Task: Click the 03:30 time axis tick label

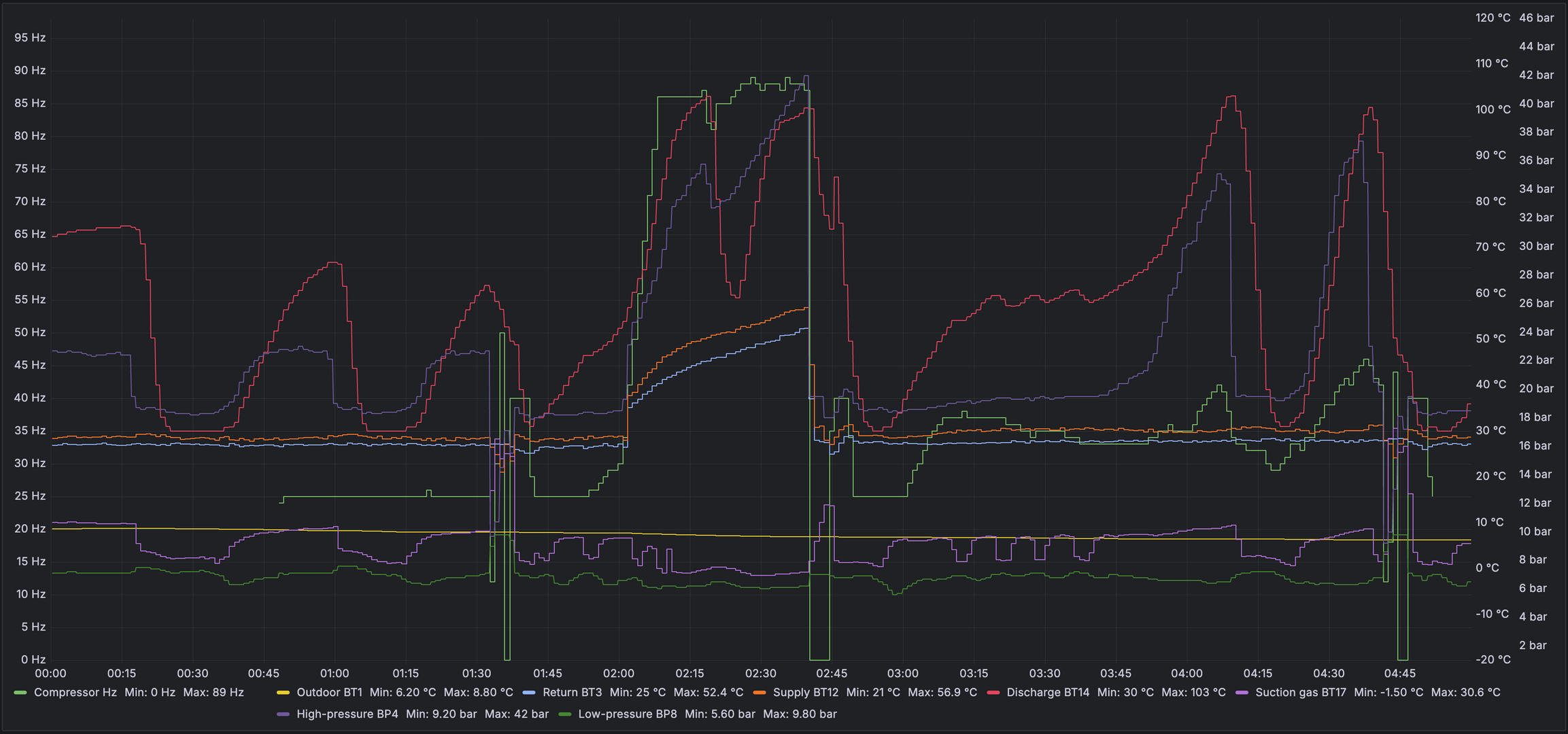Action: point(1044,674)
